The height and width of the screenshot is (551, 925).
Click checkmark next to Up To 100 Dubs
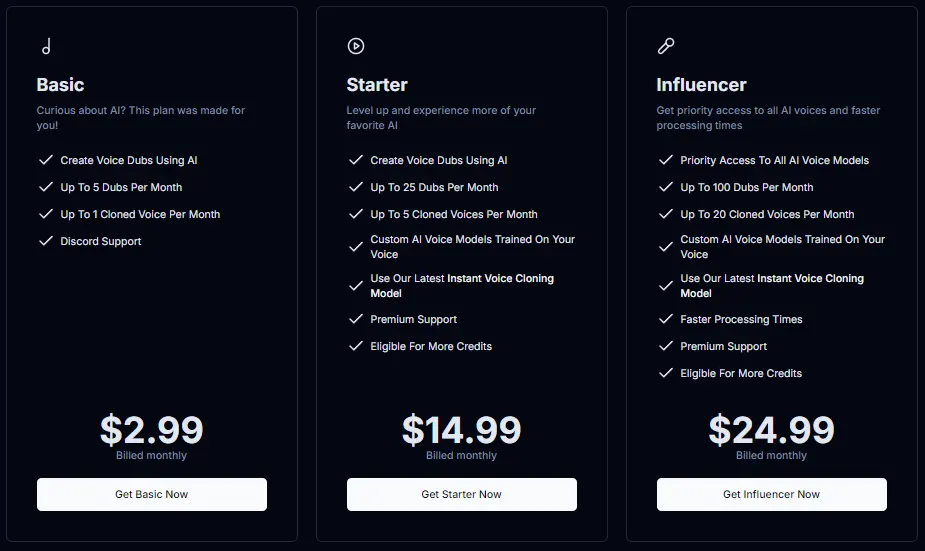(x=666, y=187)
